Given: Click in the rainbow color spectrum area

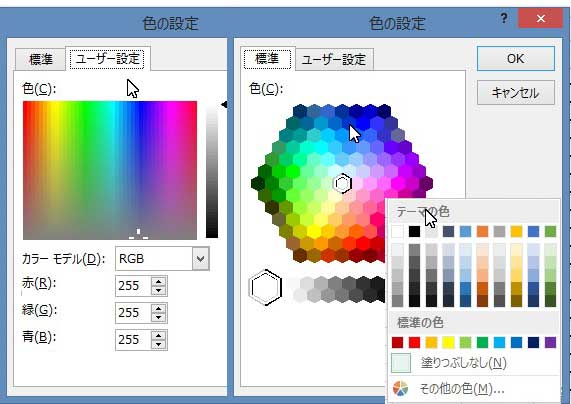Looking at the screenshot, I should pos(110,170).
